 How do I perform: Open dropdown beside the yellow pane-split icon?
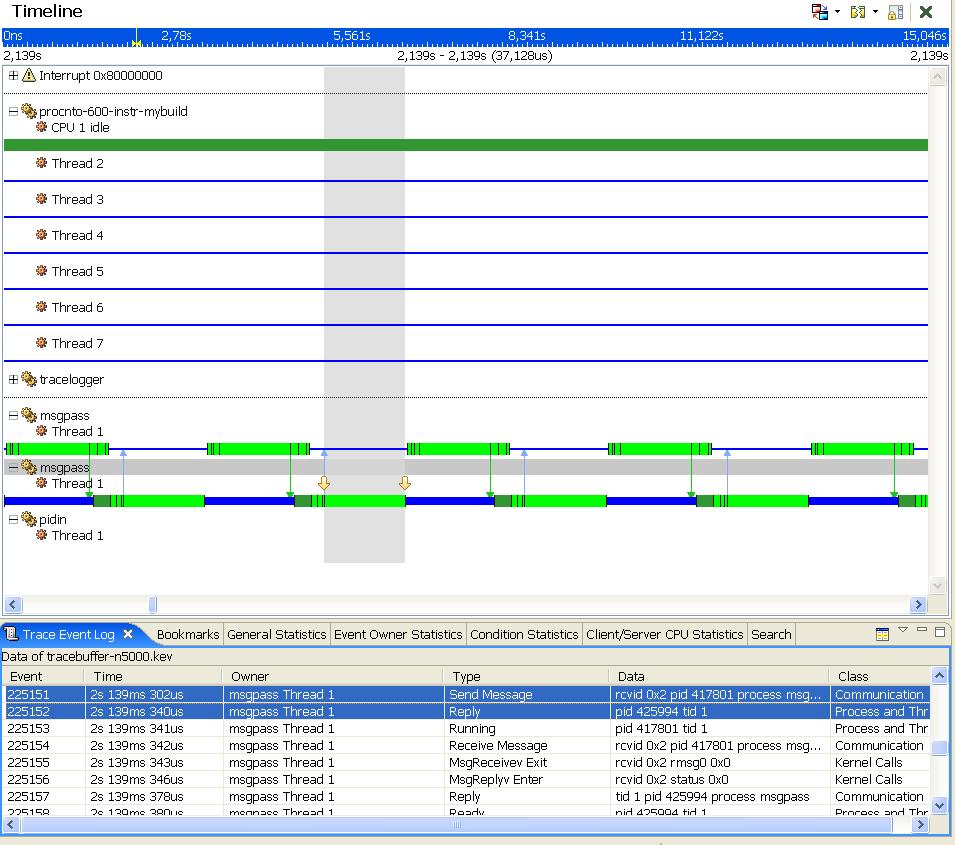[875, 12]
